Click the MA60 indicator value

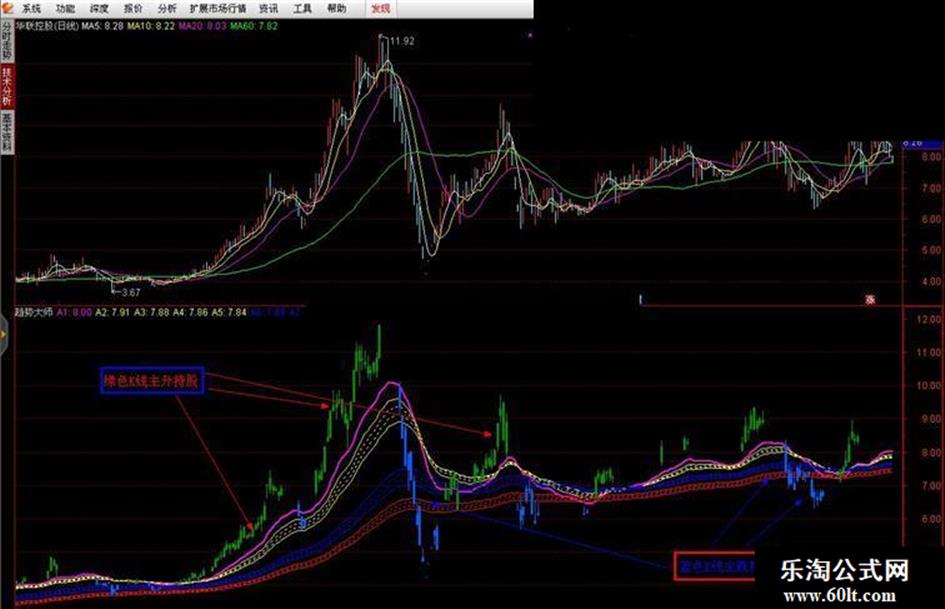(254, 26)
